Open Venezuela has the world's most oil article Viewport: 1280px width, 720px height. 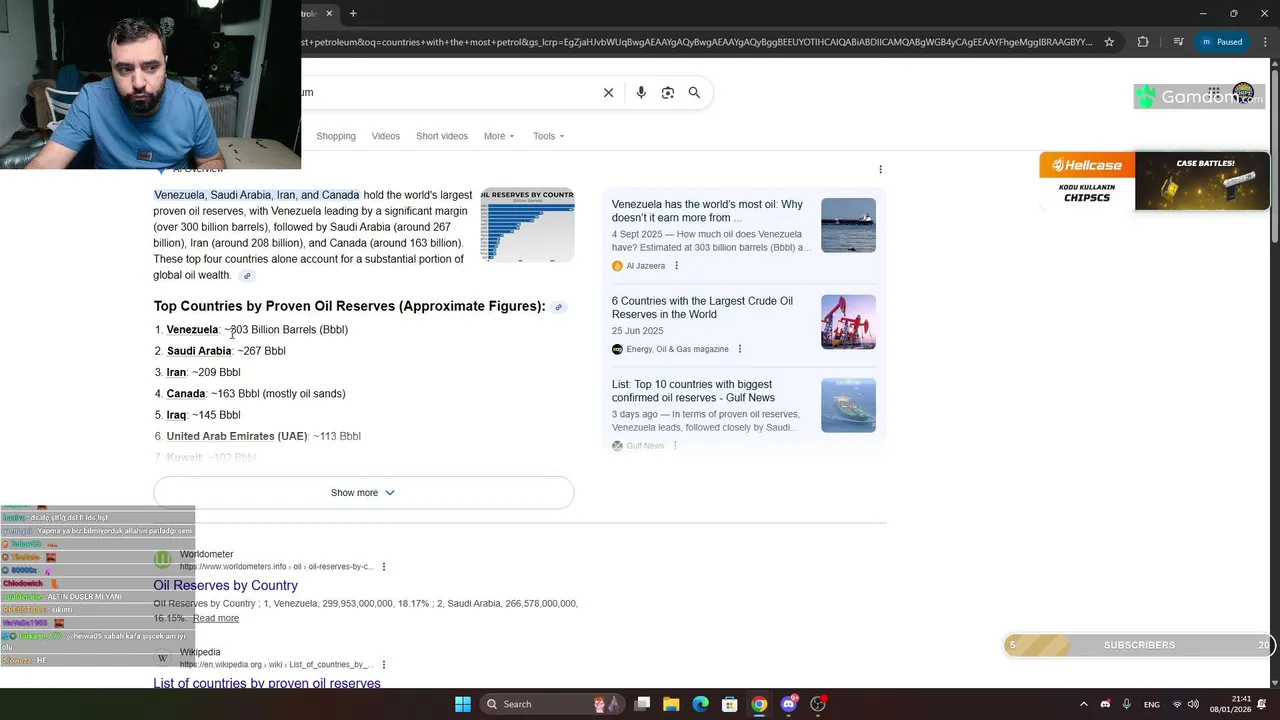pyautogui.click(x=707, y=211)
